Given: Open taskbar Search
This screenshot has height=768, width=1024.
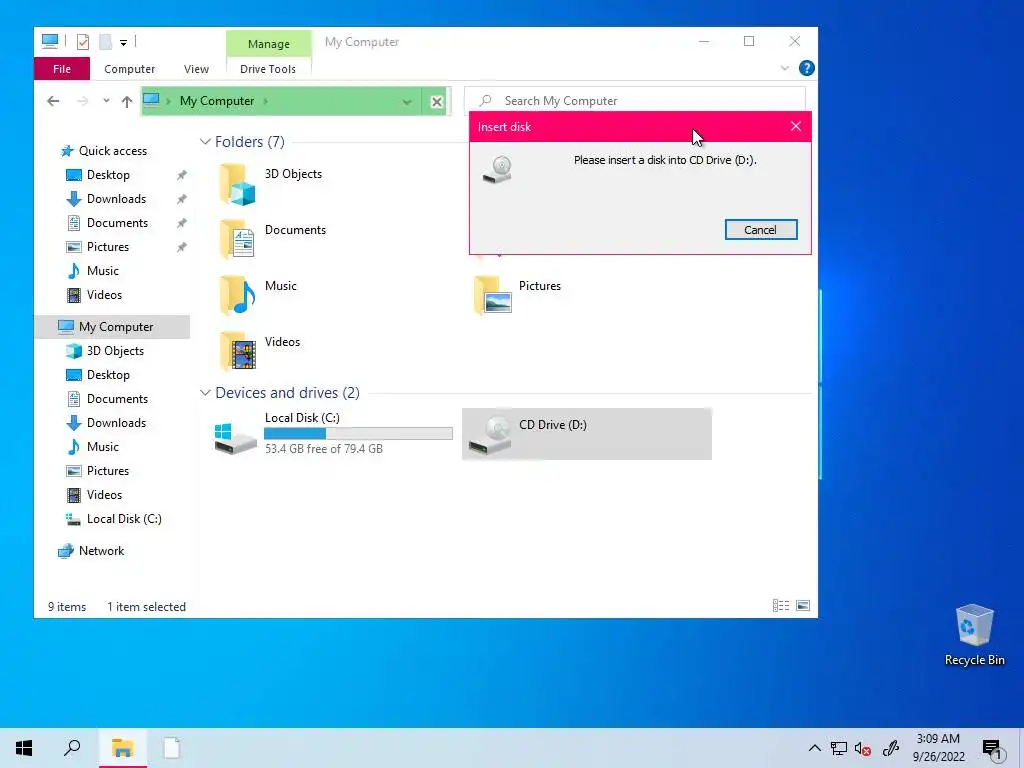Looking at the screenshot, I should [72, 748].
